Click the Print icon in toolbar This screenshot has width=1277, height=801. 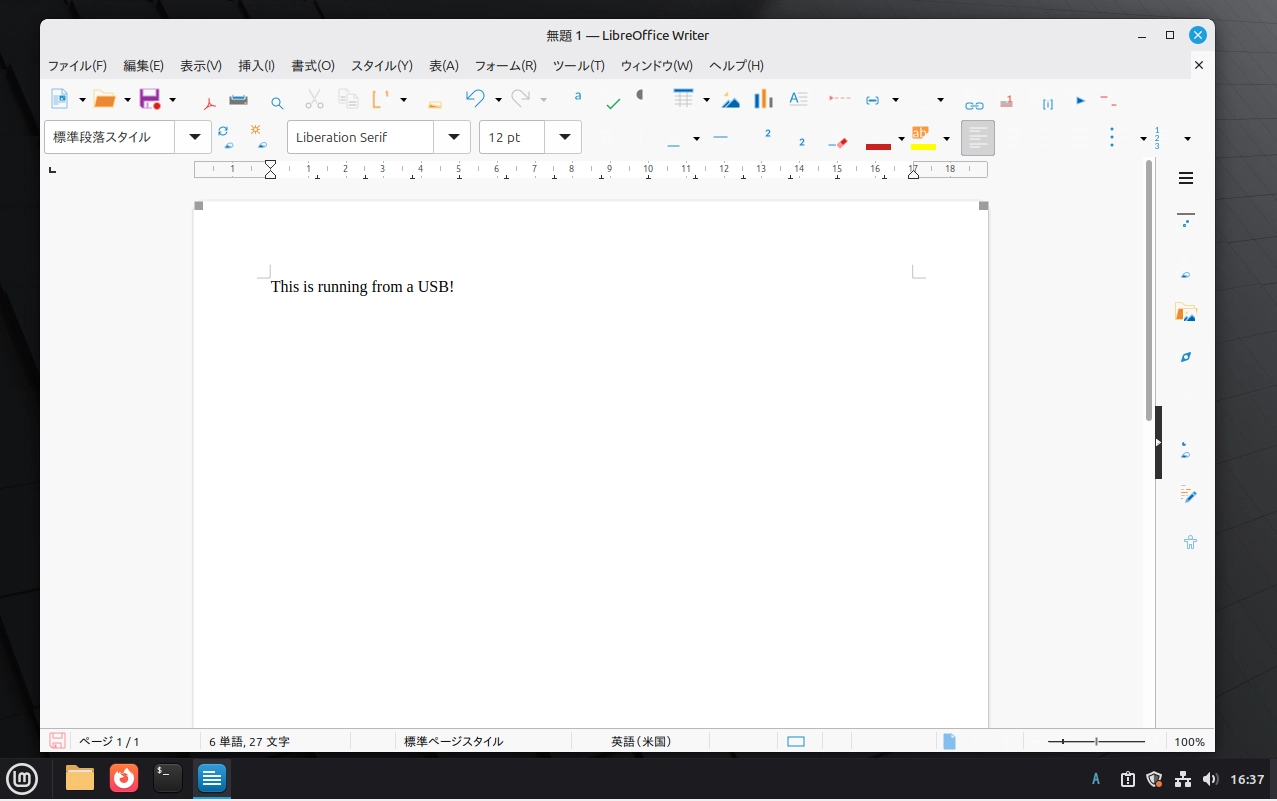(238, 100)
